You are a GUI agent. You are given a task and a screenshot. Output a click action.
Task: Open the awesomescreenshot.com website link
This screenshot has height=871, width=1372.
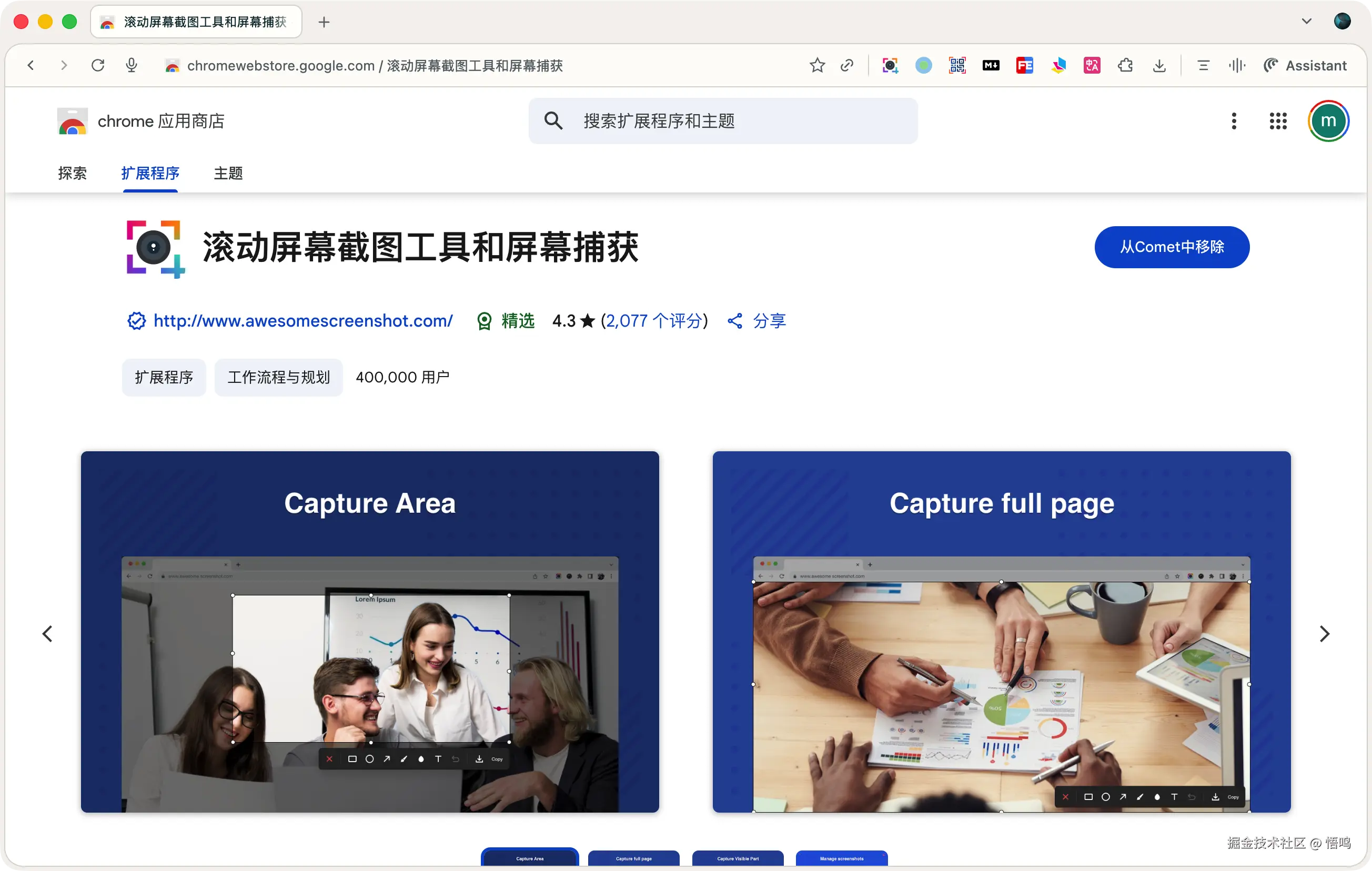pyautogui.click(x=303, y=321)
